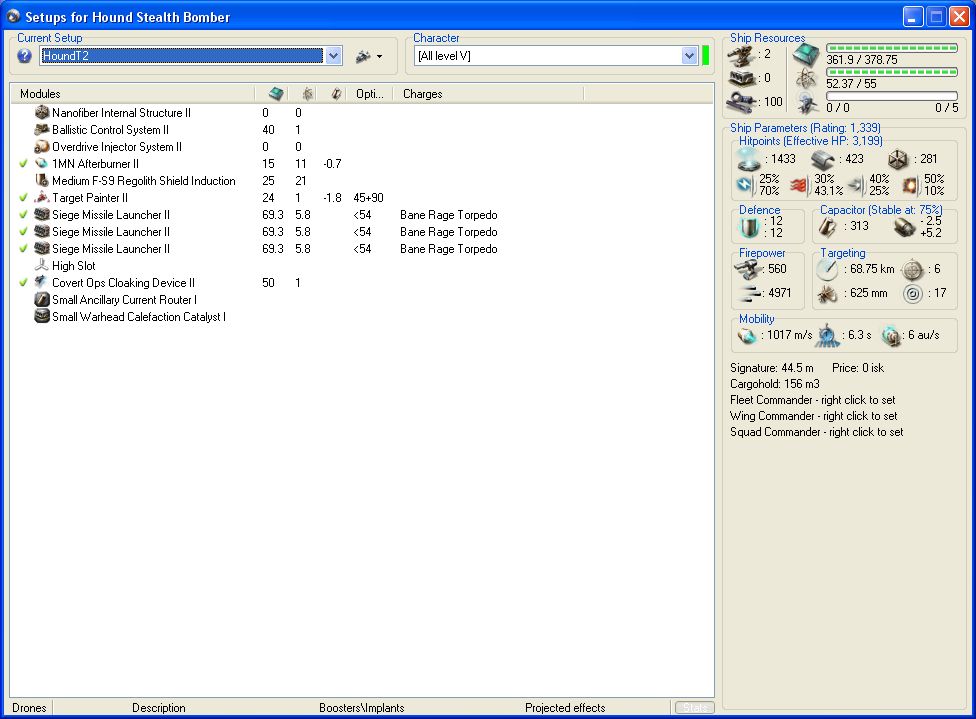Click the drone bay icon in Ship Resources

click(807, 103)
